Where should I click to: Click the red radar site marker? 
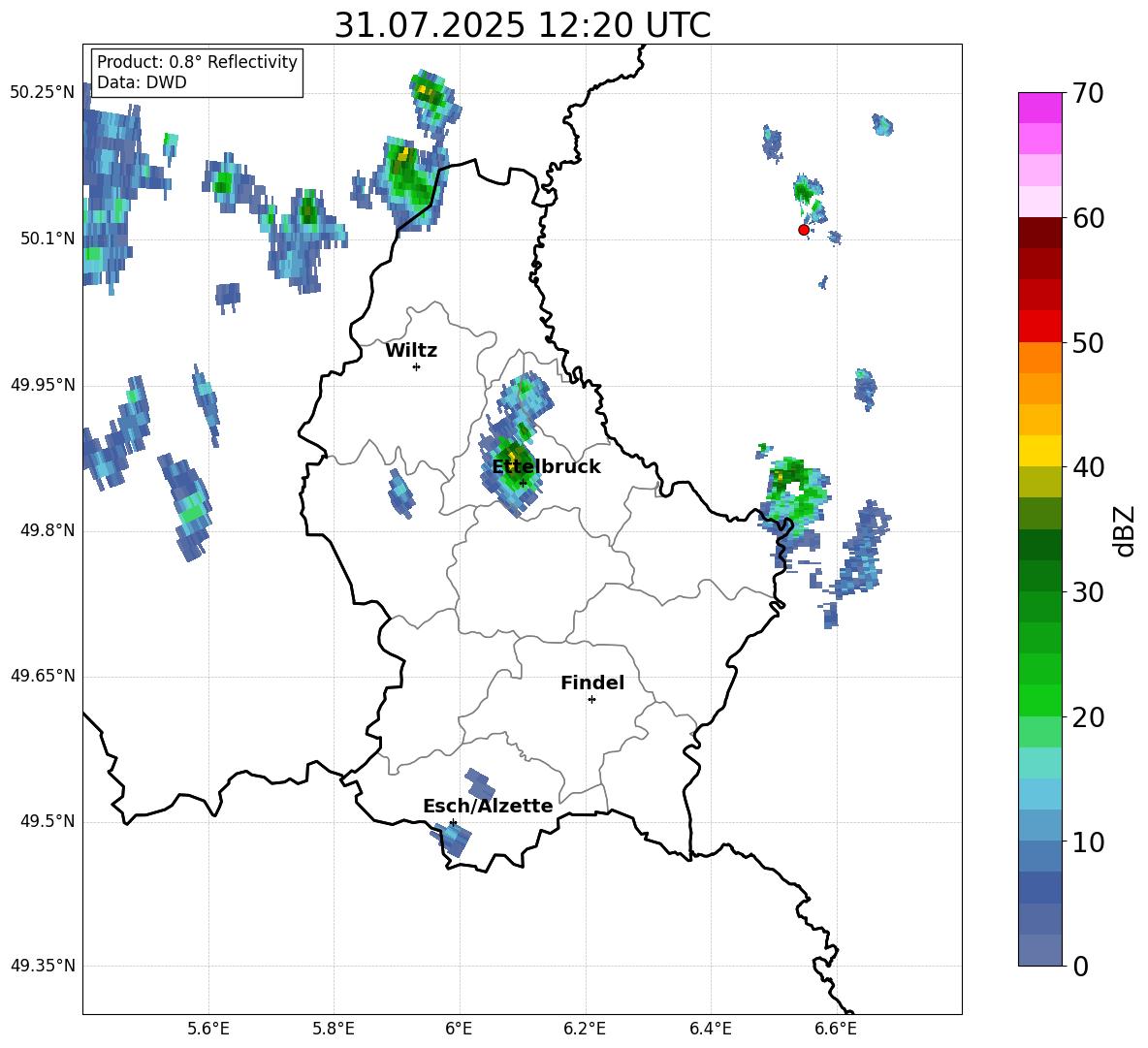click(804, 230)
